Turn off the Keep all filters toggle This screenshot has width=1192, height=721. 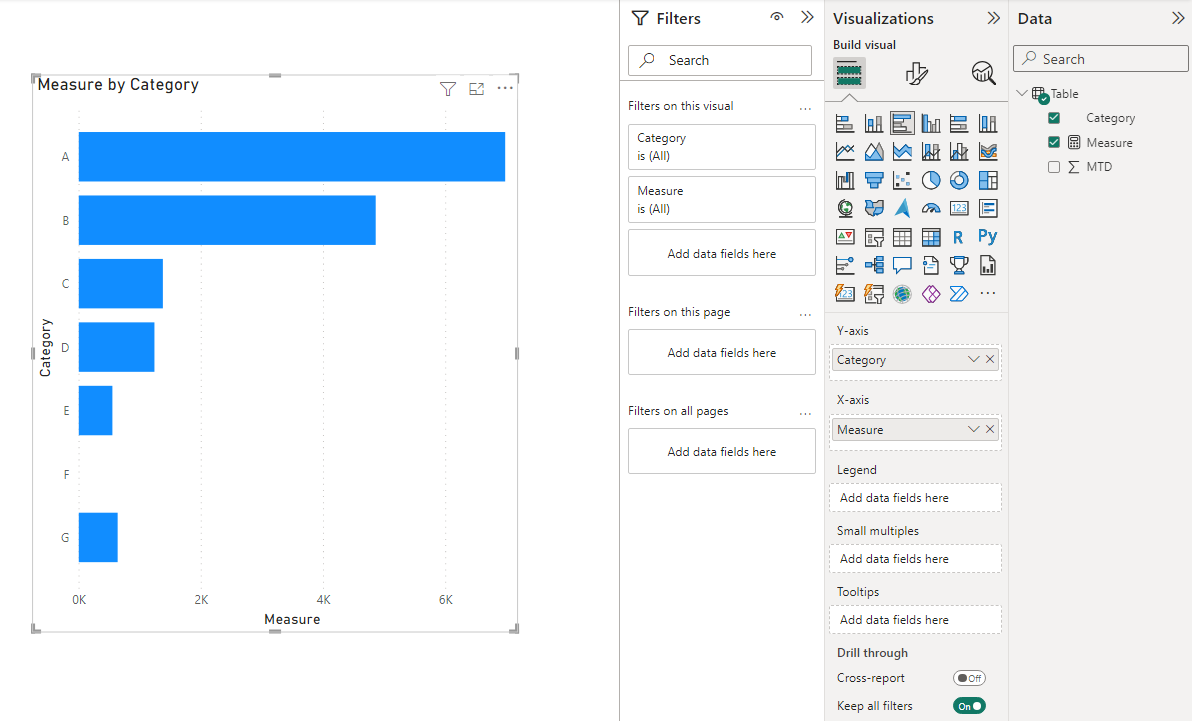pos(969,706)
